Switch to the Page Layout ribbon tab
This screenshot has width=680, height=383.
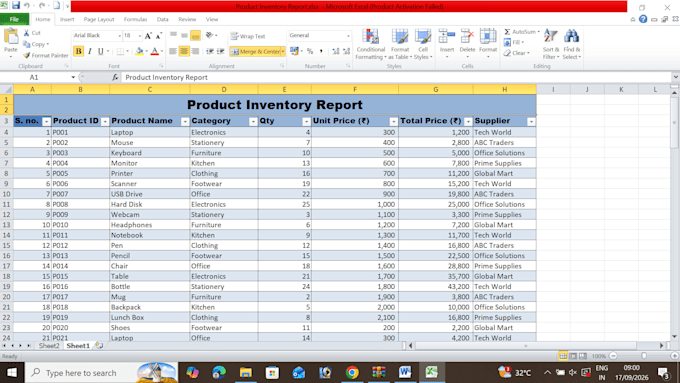[x=99, y=20]
